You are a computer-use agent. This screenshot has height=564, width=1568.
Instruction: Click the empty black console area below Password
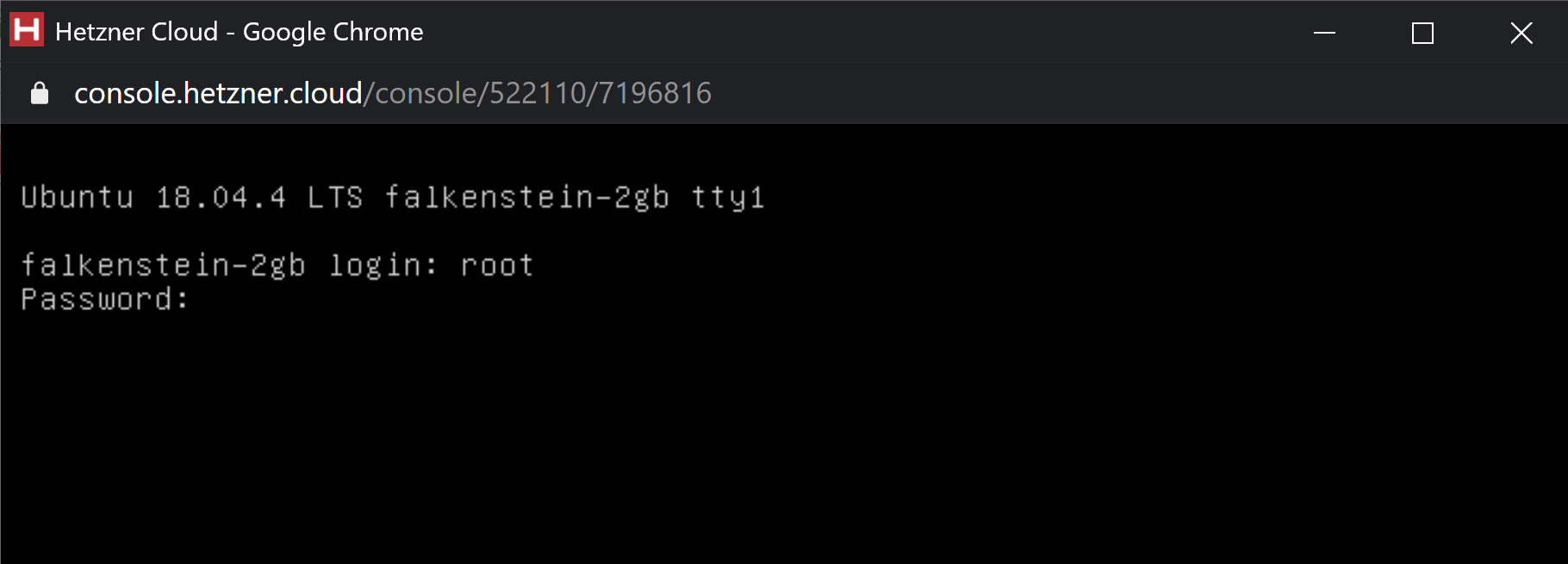(784, 439)
